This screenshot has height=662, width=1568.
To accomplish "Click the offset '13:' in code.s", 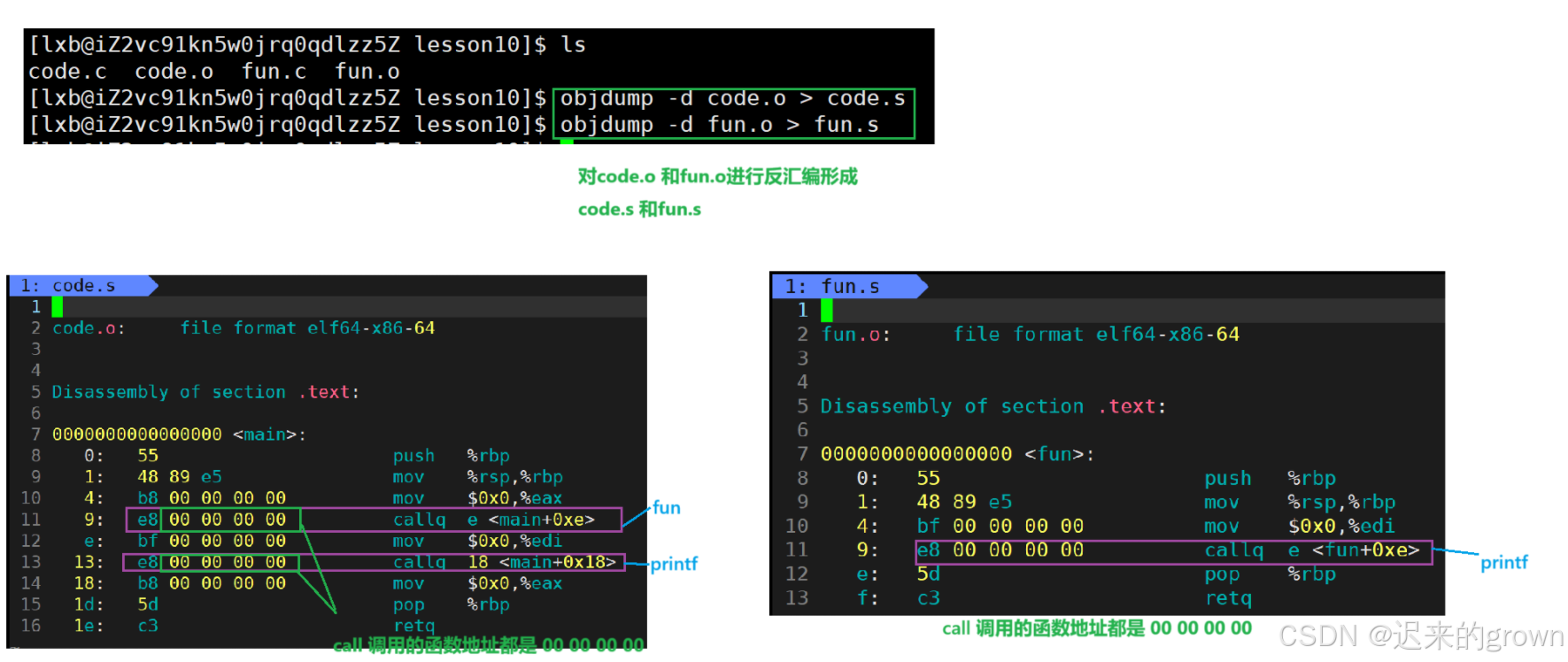I will point(89,562).
